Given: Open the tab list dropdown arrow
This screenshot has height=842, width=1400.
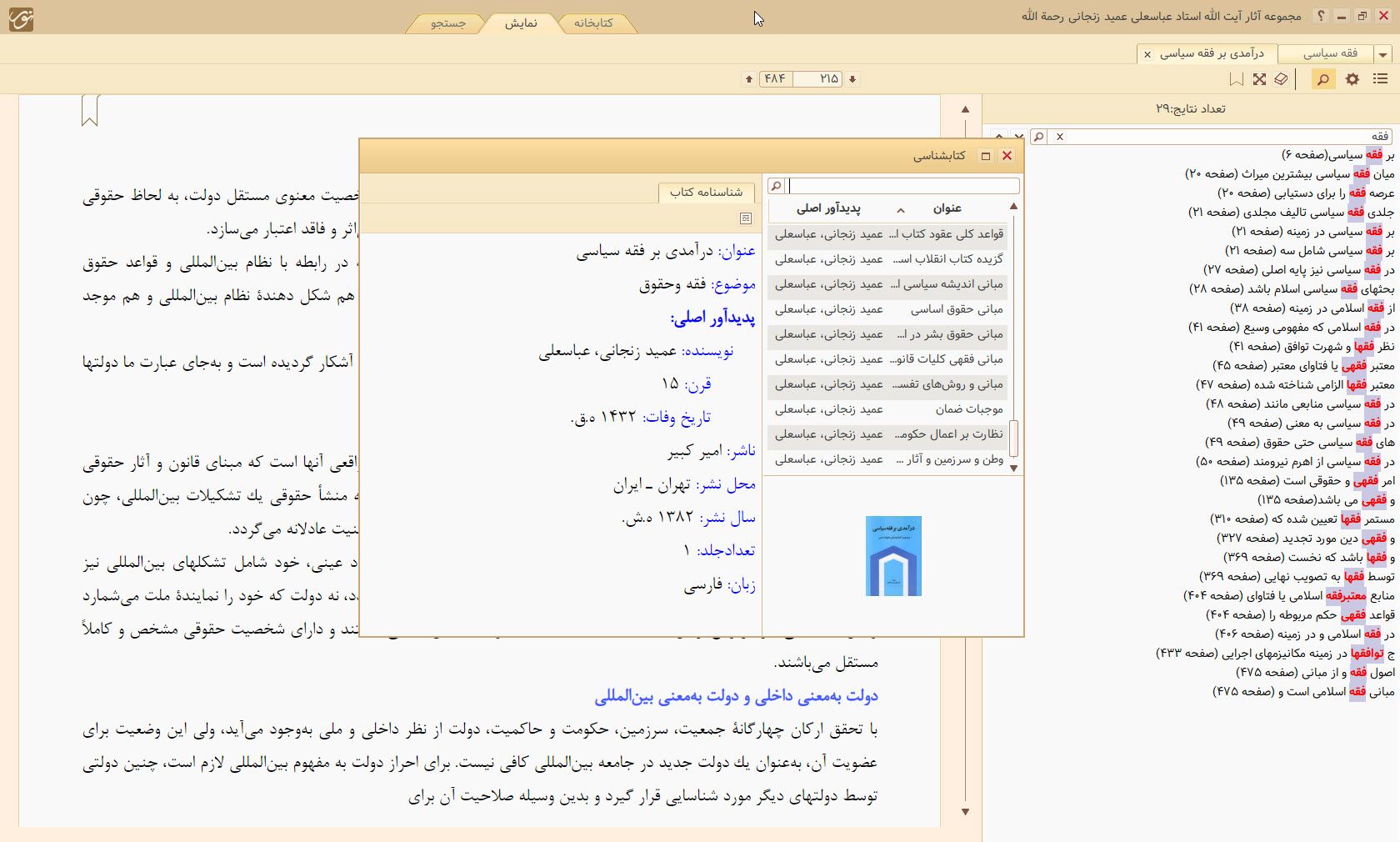Looking at the screenshot, I should [x=1383, y=54].
